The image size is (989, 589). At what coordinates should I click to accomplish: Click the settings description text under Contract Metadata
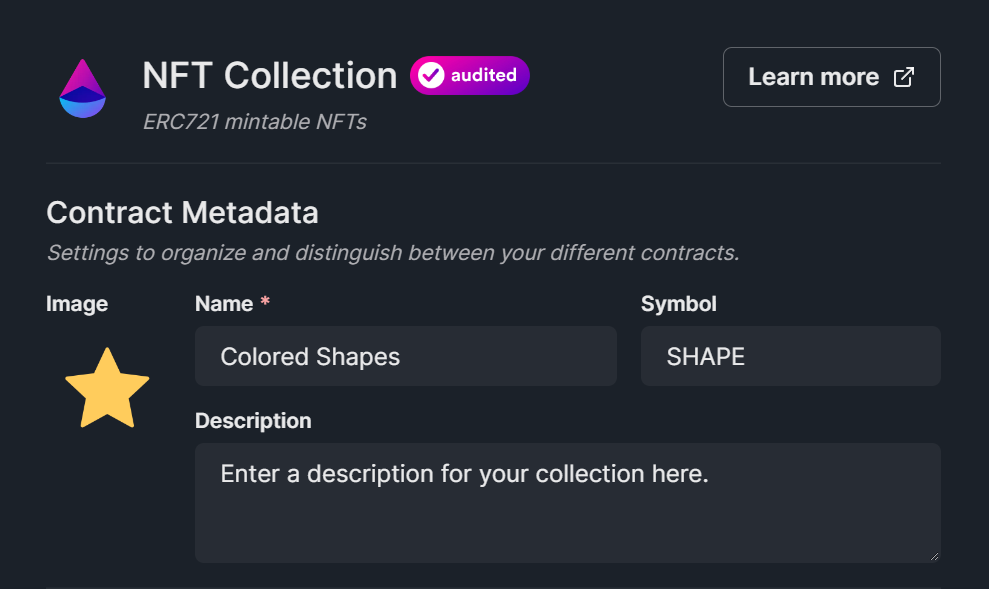tap(393, 253)
